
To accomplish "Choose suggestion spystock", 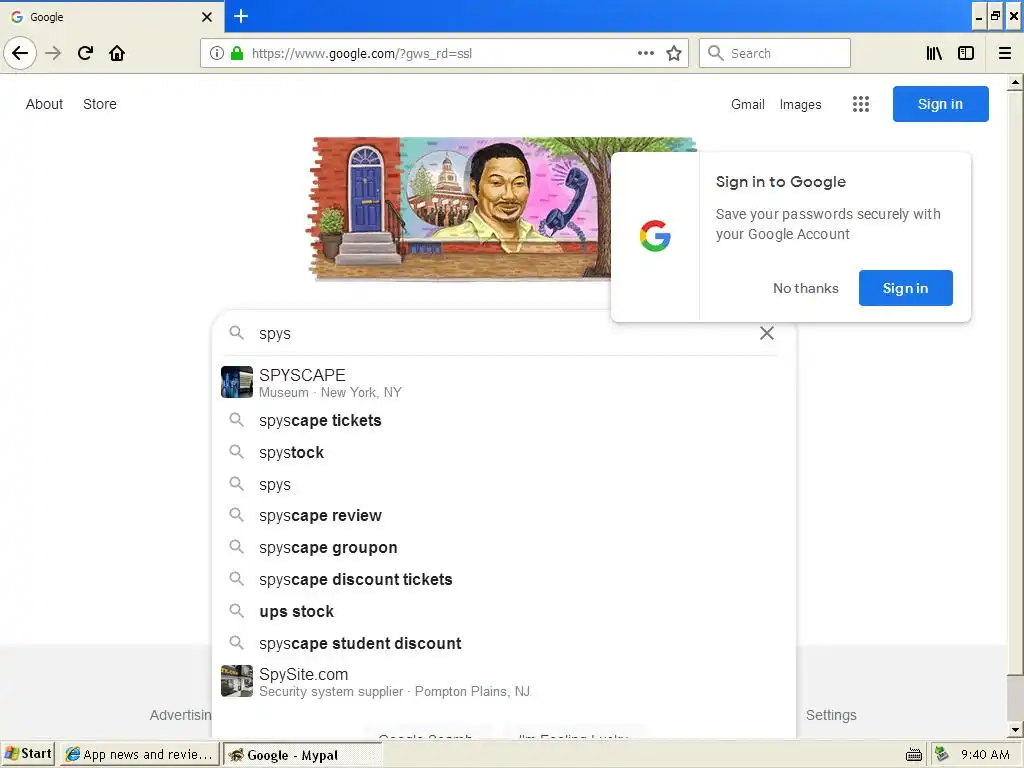I will [x=504, y=453].
